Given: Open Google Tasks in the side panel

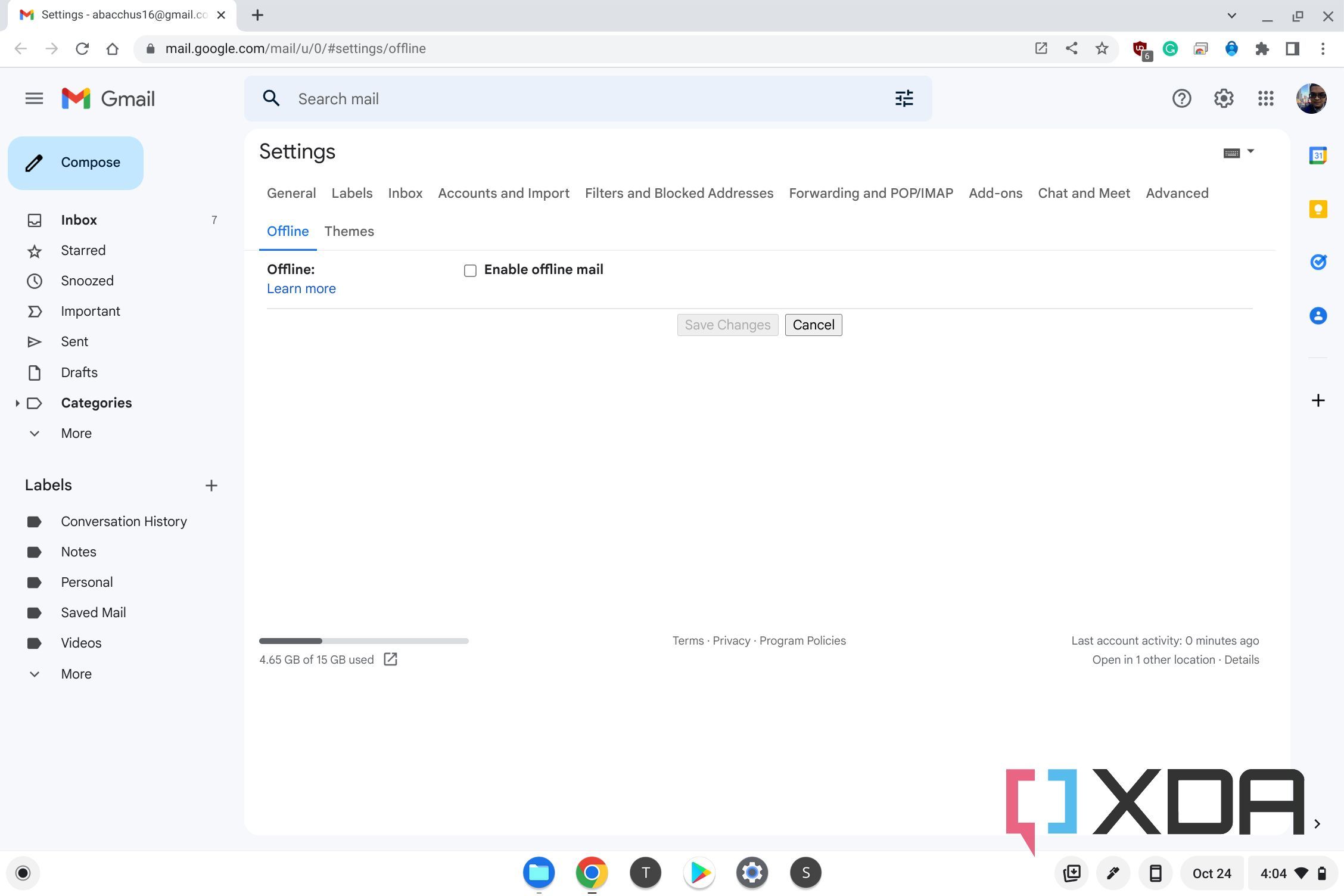Looking at the screenshot, I should click(1318, 262).
